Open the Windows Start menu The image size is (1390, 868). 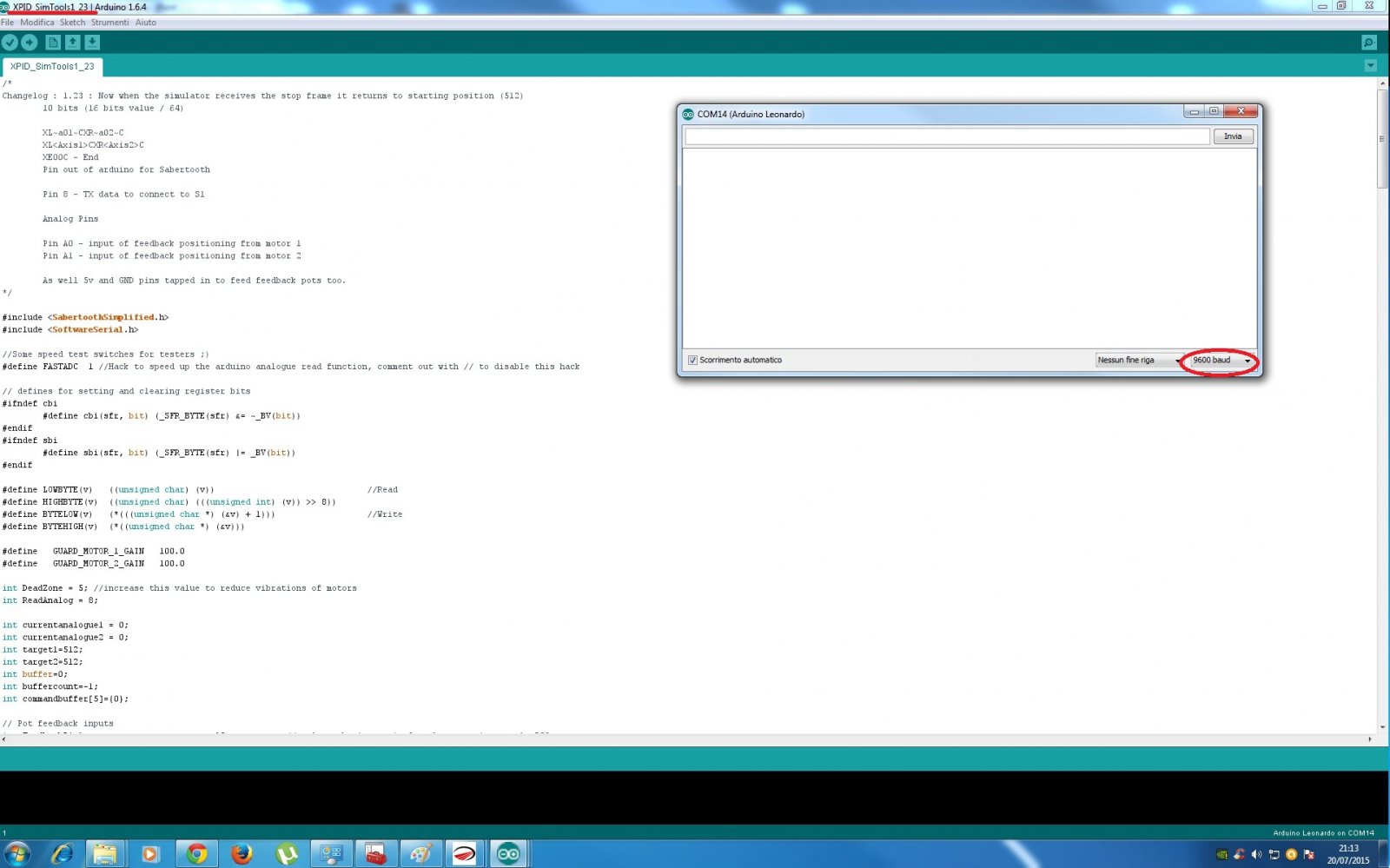[17, 854]
